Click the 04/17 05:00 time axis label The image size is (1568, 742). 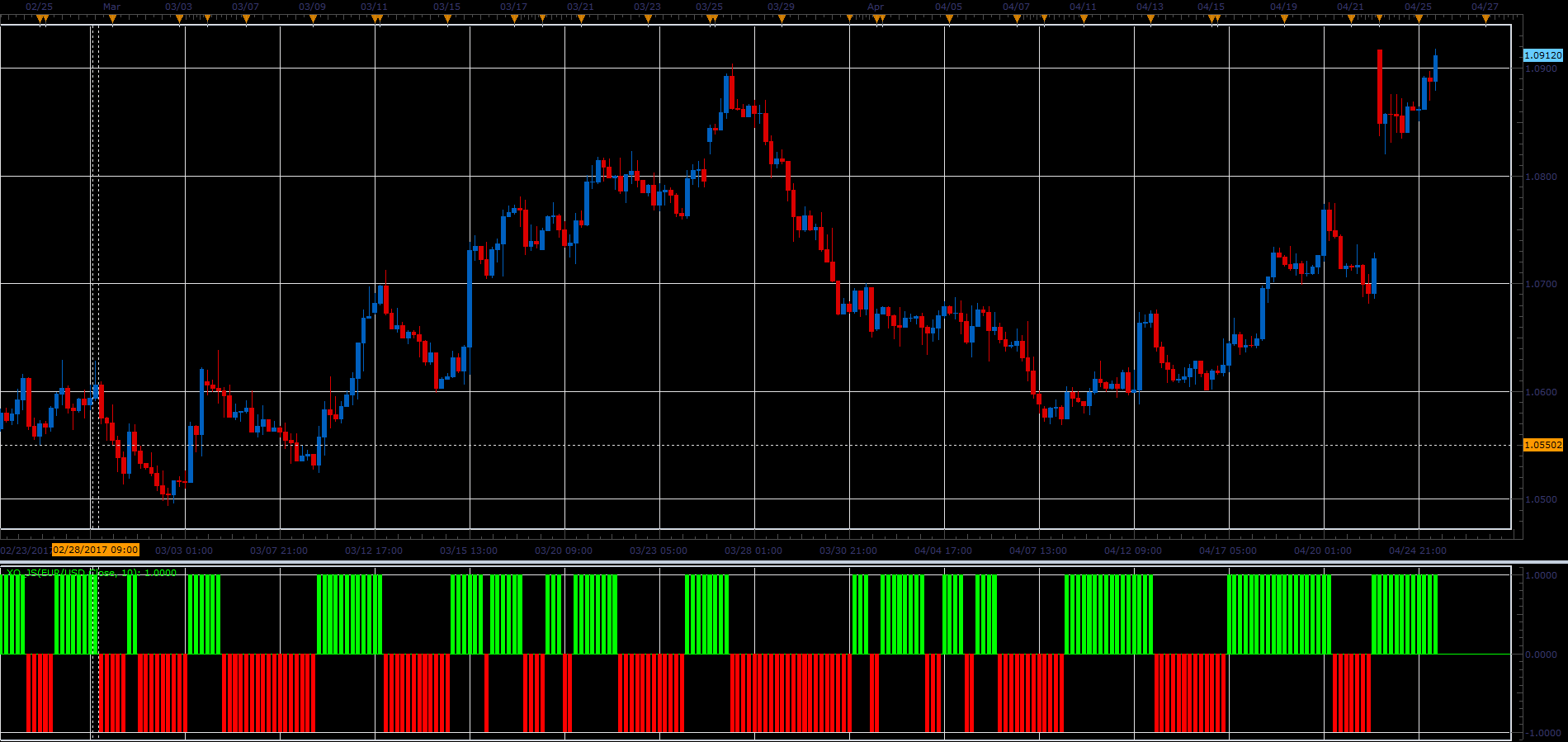[1228, 551]
